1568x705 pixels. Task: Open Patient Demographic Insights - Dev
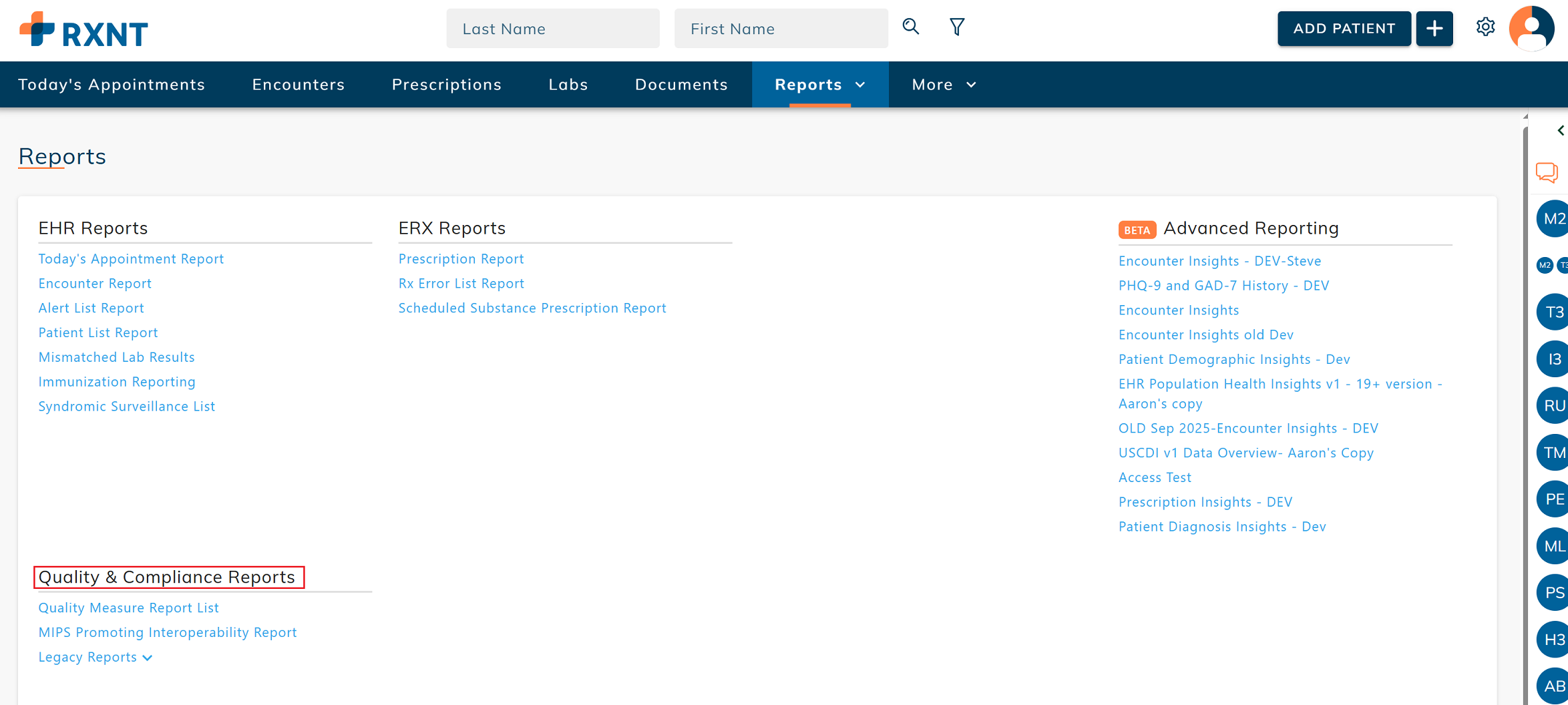click(x=1234, y=360)
